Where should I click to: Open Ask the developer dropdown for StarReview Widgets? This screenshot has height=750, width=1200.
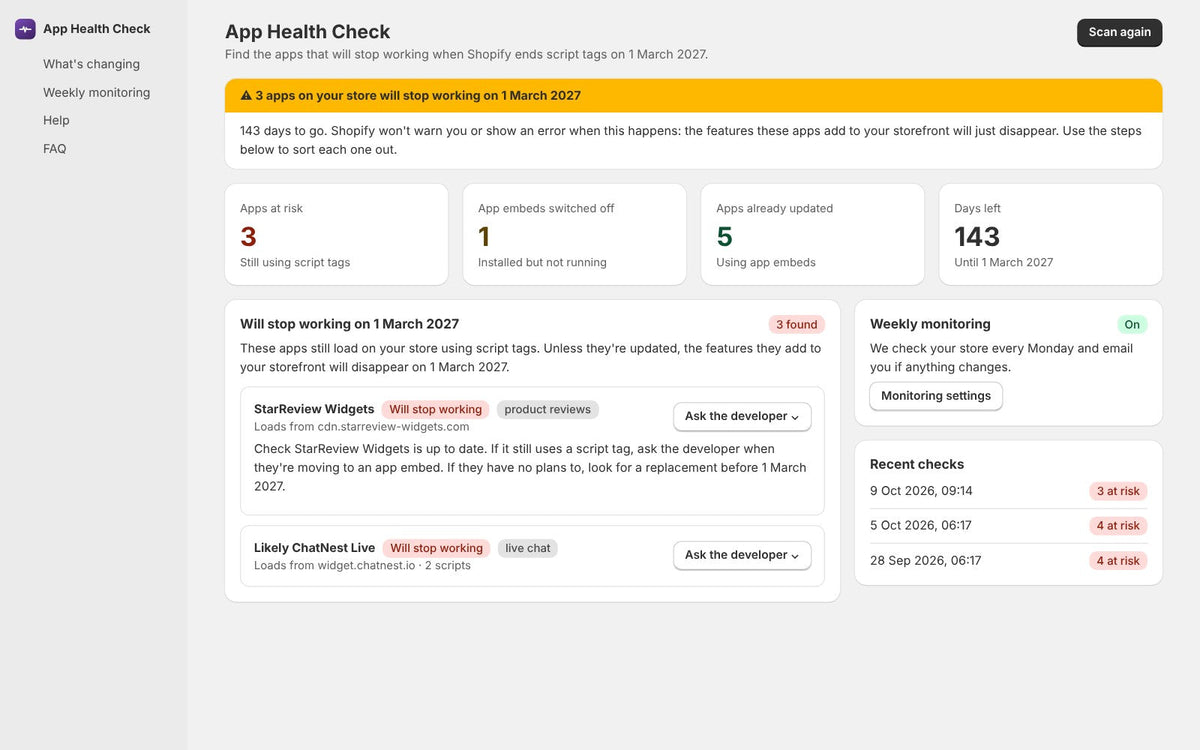coord(742,416)
